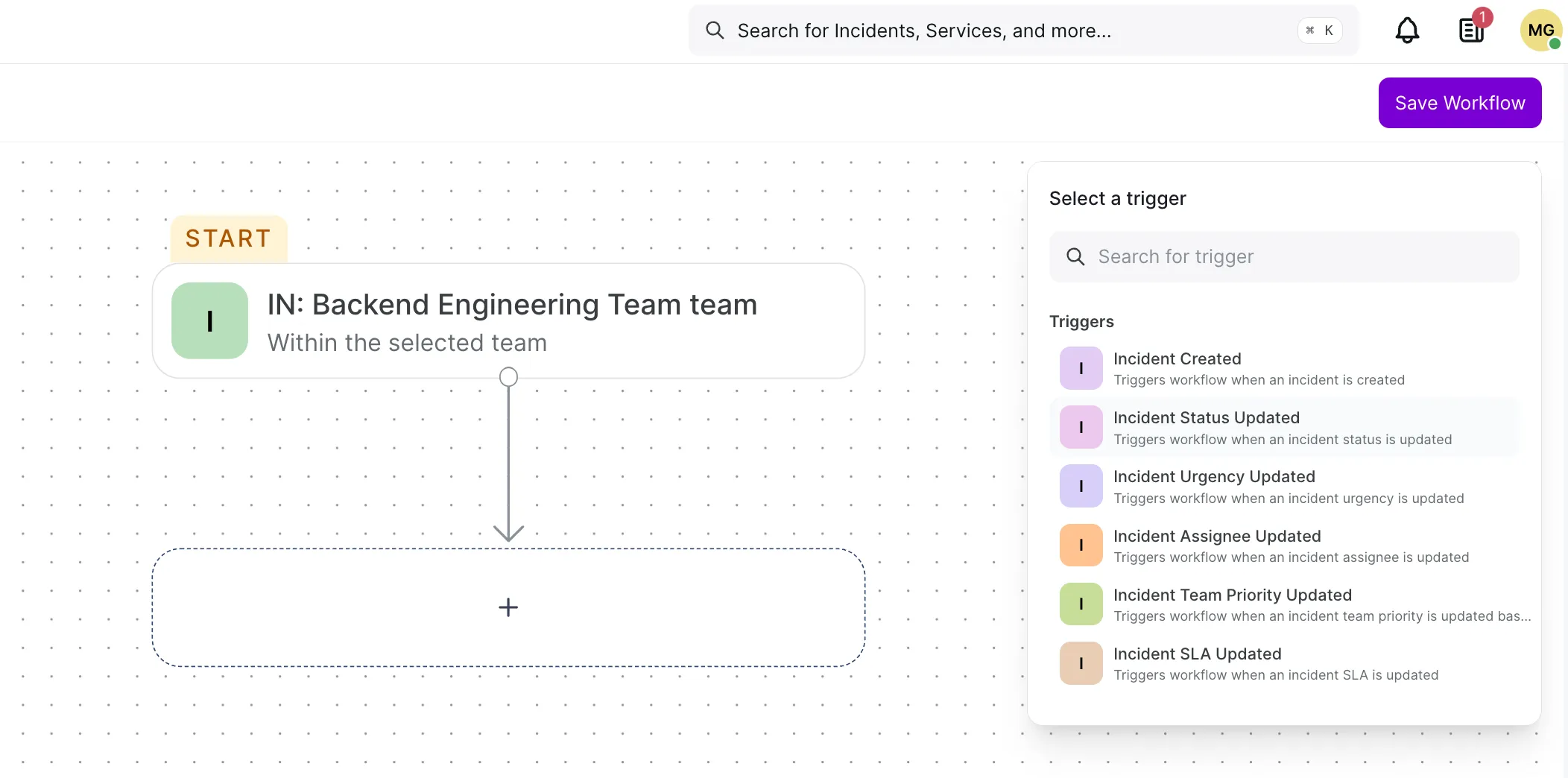Select the Incident SLA Updated trigger
The width and height of the screenshot is (1568, 778).
[1284, 663]
